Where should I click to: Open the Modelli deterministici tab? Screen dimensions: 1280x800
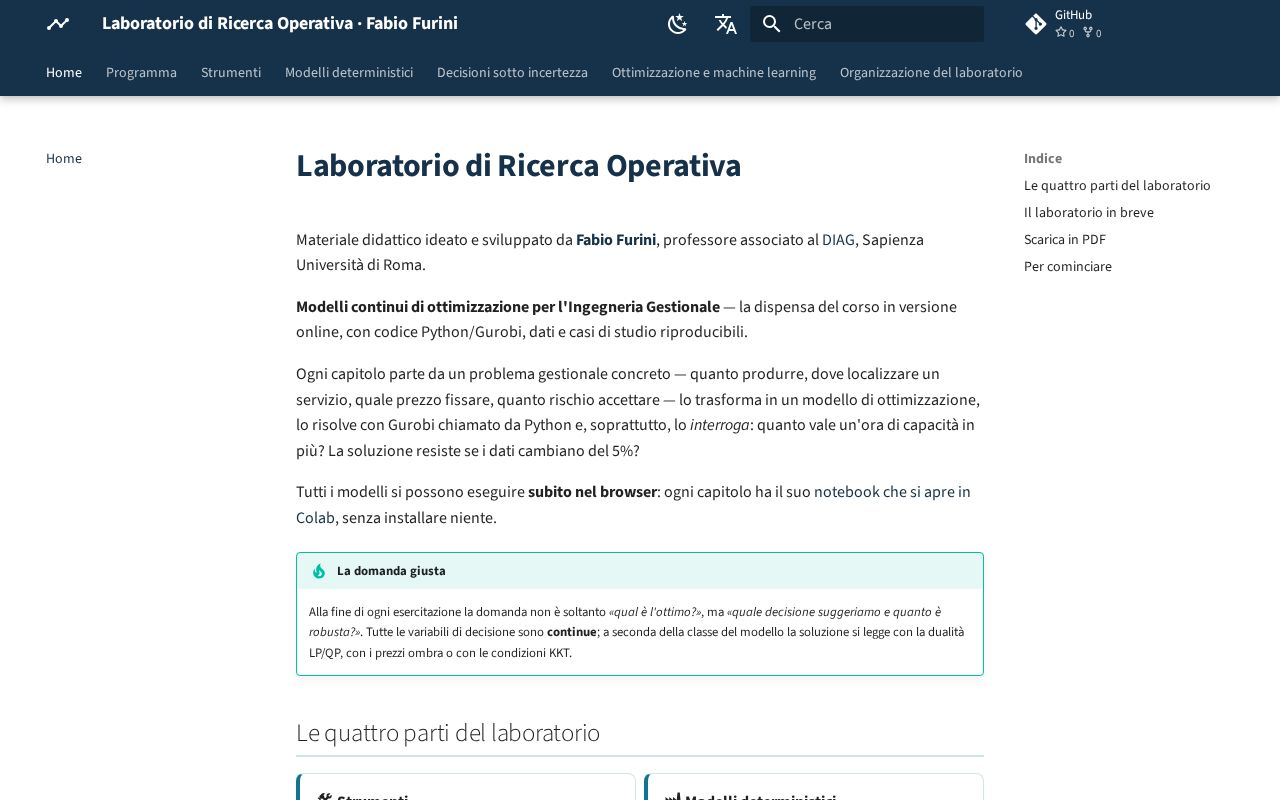[x=349, y=72]
